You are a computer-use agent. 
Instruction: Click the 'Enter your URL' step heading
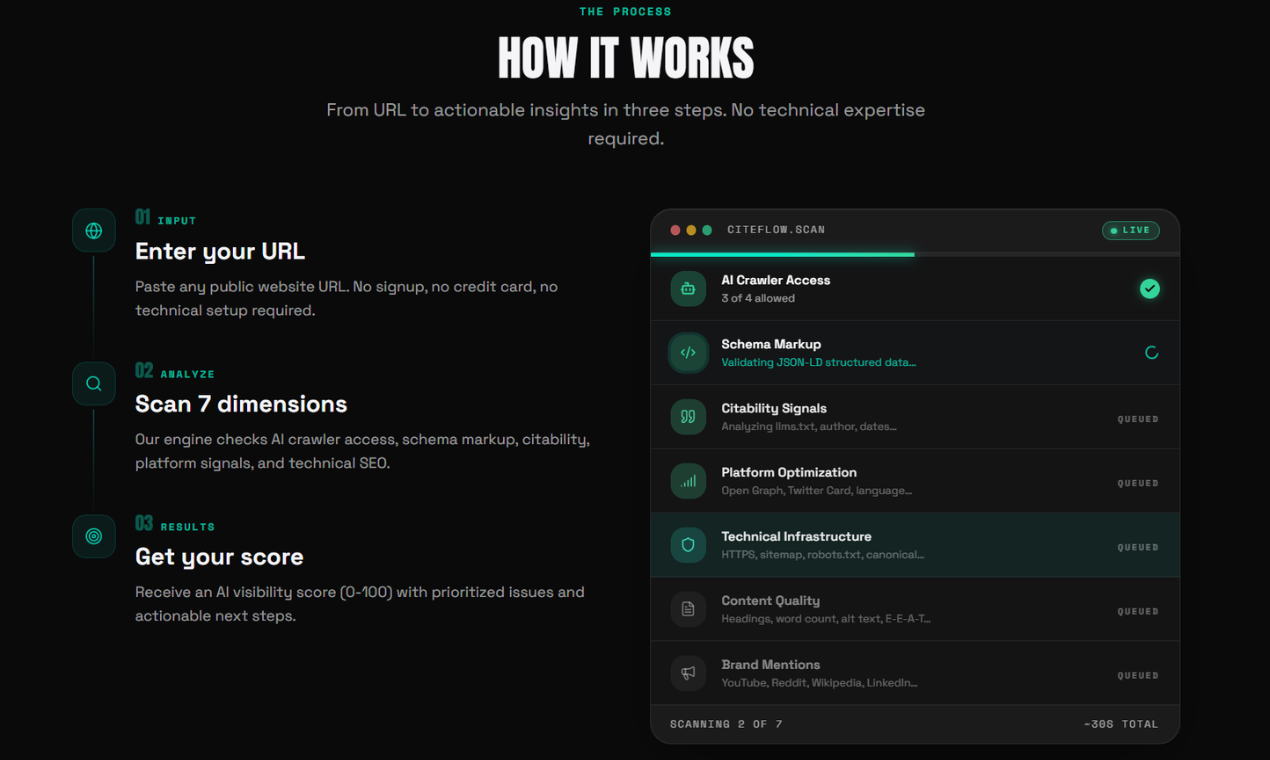[220, 251]
